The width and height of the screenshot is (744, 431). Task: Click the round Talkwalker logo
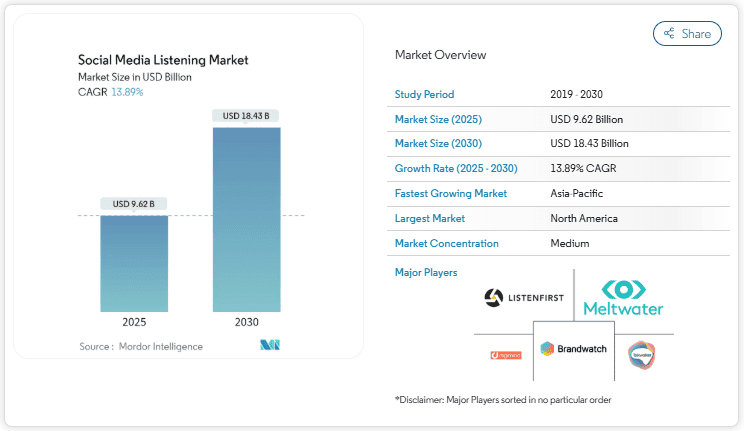[x=642, y=355]
